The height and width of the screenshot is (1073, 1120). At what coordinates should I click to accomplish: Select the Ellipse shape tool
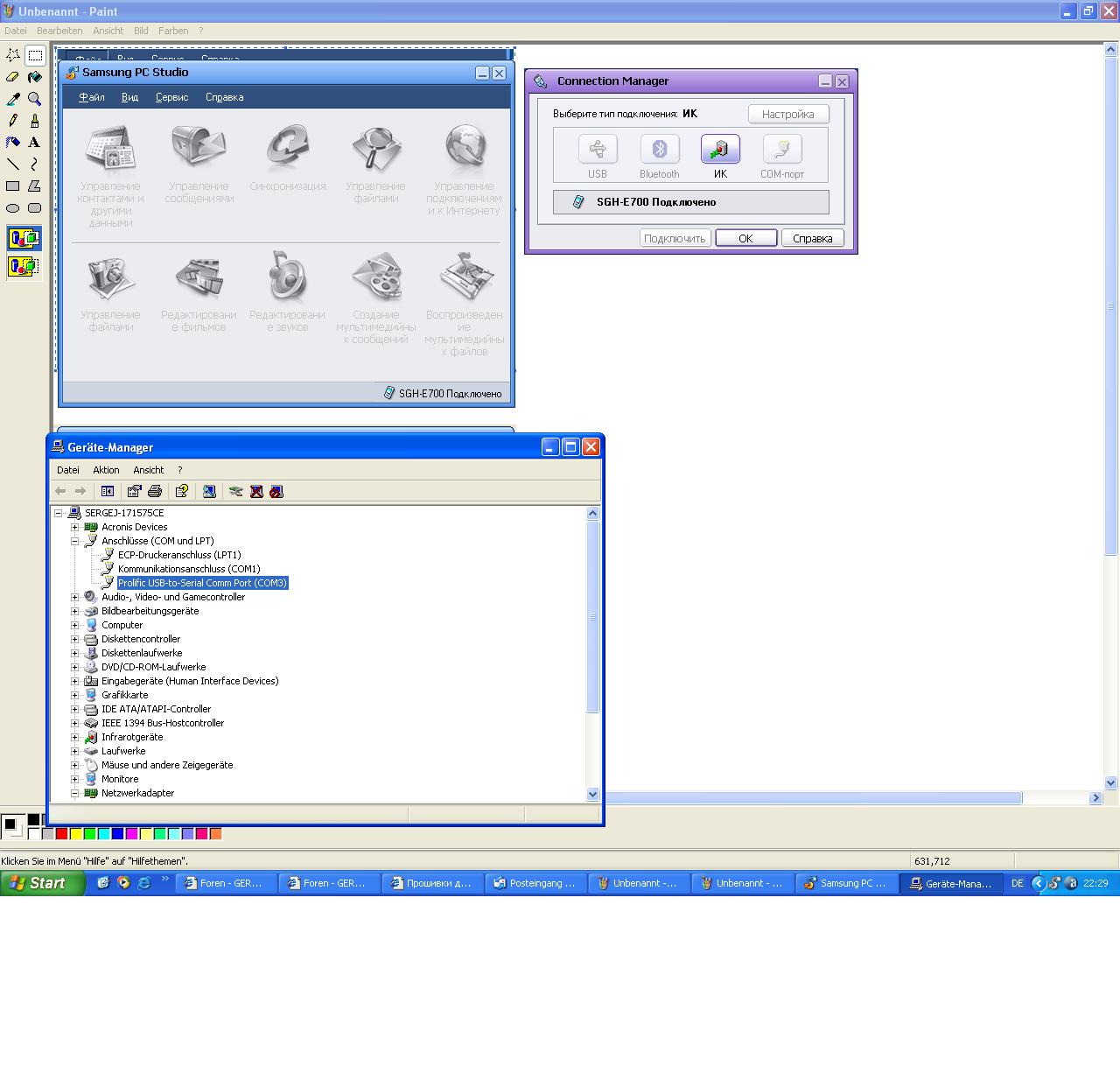click(x=13, y=208)
